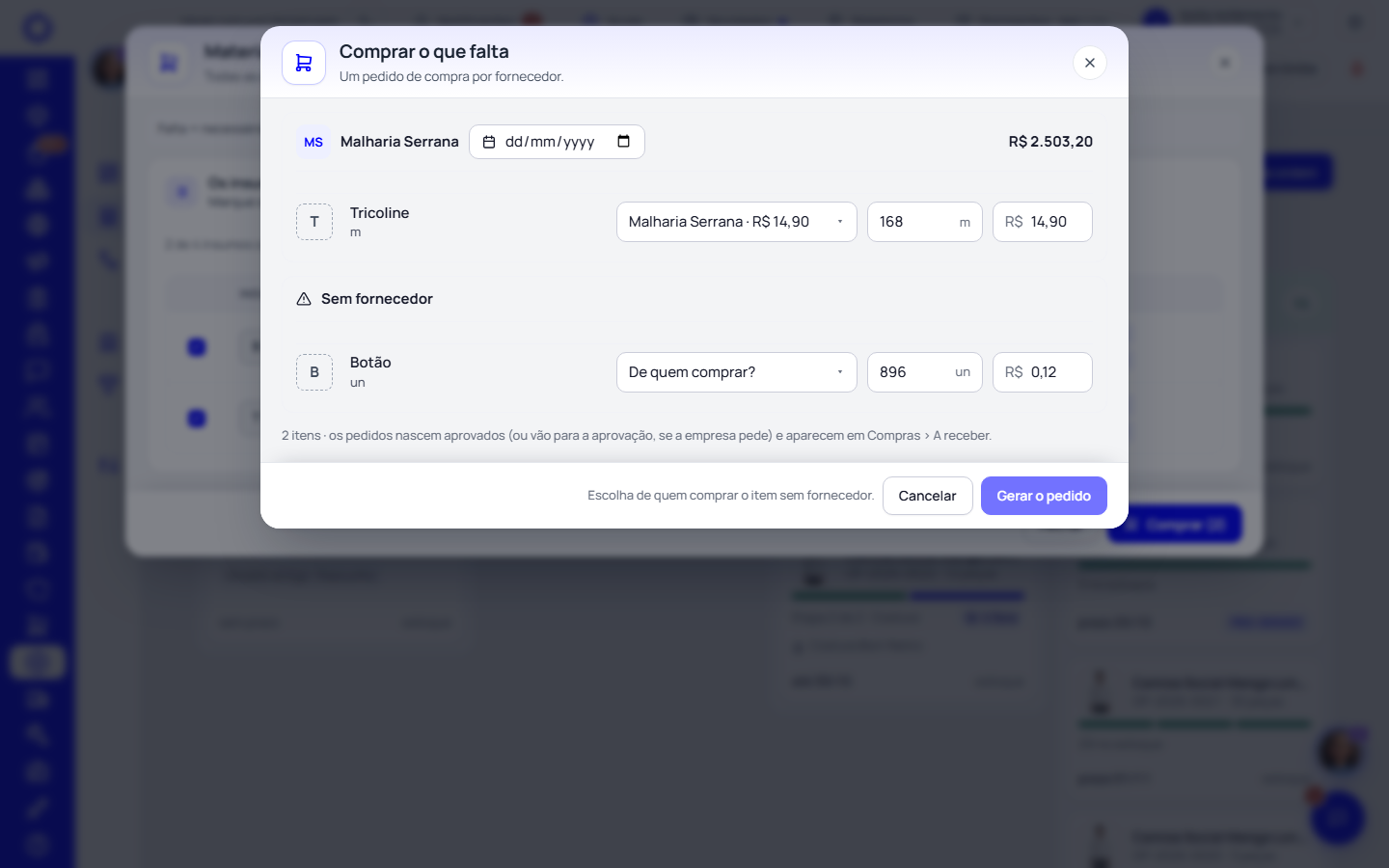
Task: Click the Tricoline unit price field 14,90
Action: click(1043, 222)
